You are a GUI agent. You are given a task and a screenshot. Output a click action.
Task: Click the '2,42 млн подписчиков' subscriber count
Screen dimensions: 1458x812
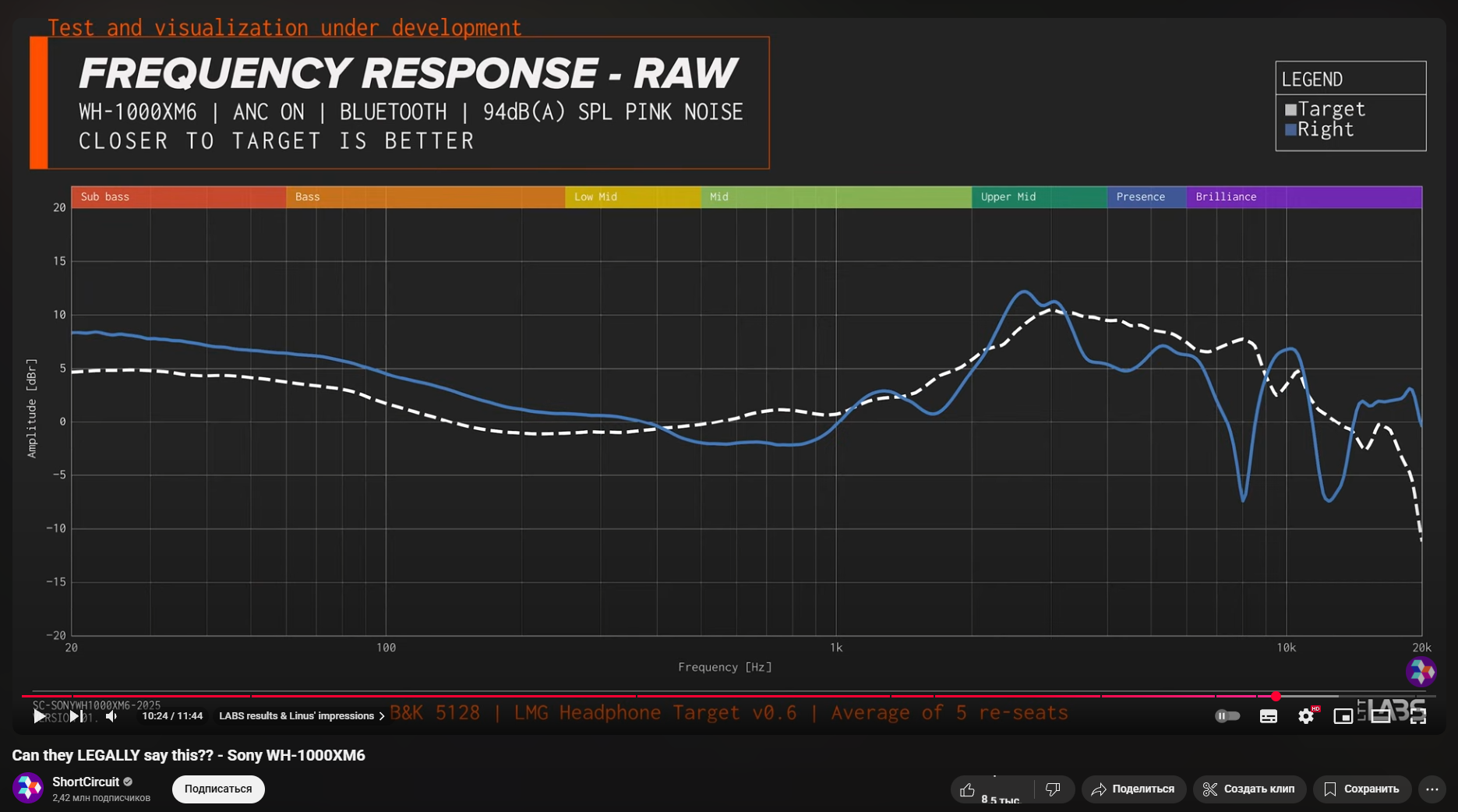(x=101, y=798)
